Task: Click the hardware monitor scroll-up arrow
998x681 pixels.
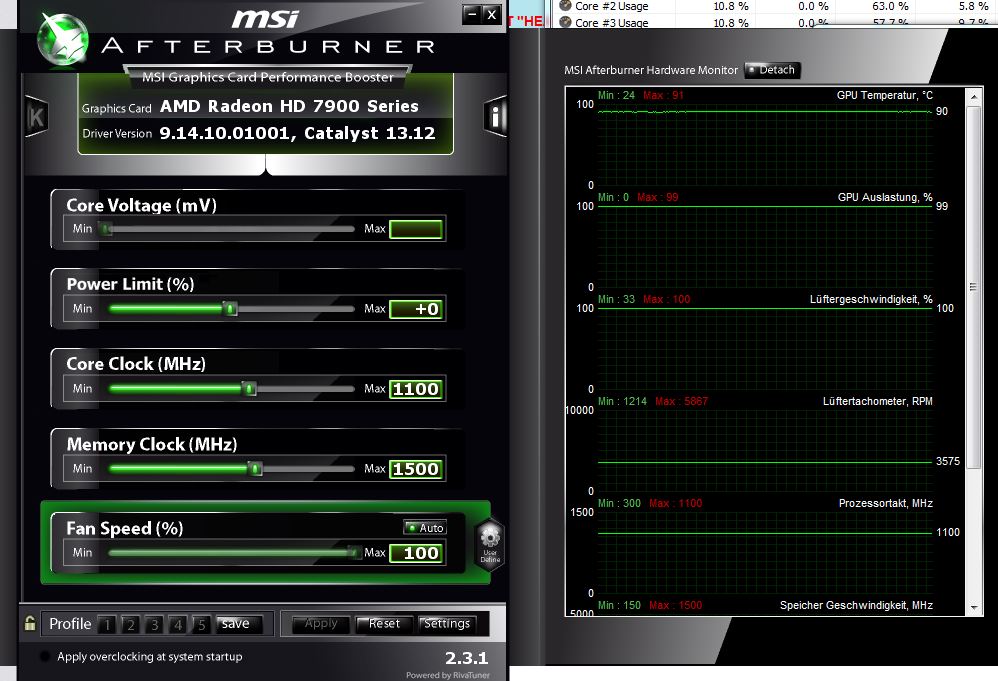Action: (974, 96)
